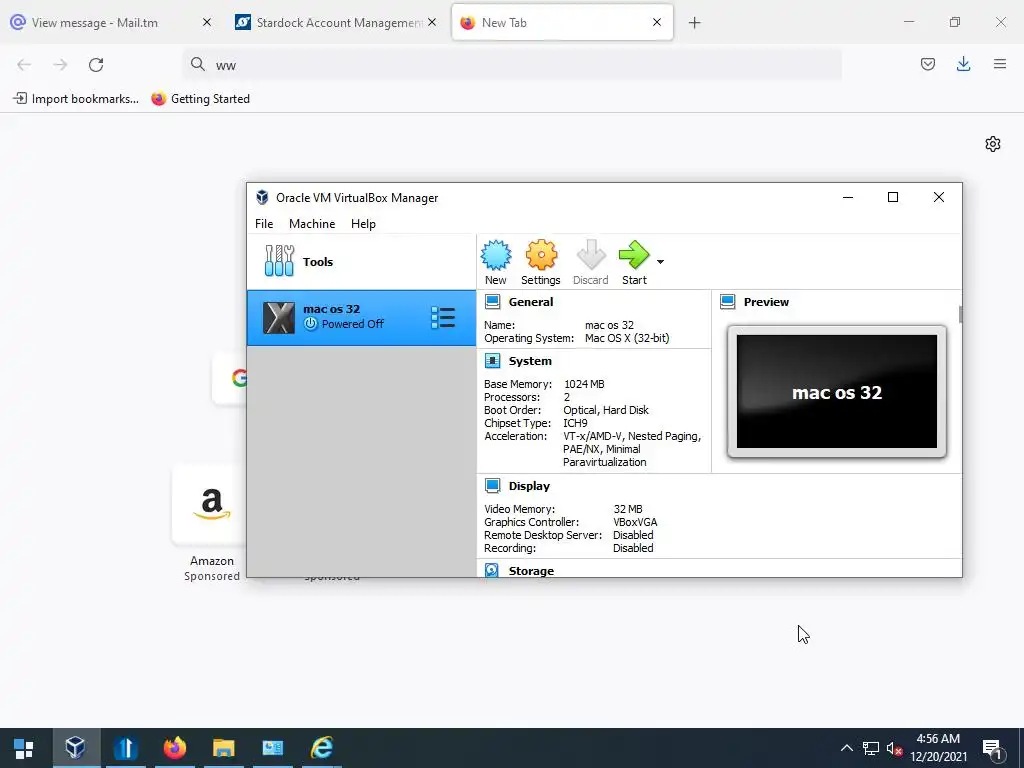The width and height of the screenshot is (1024, 768).
Task: Click the General section icon
Action: [x=492, y=302]
